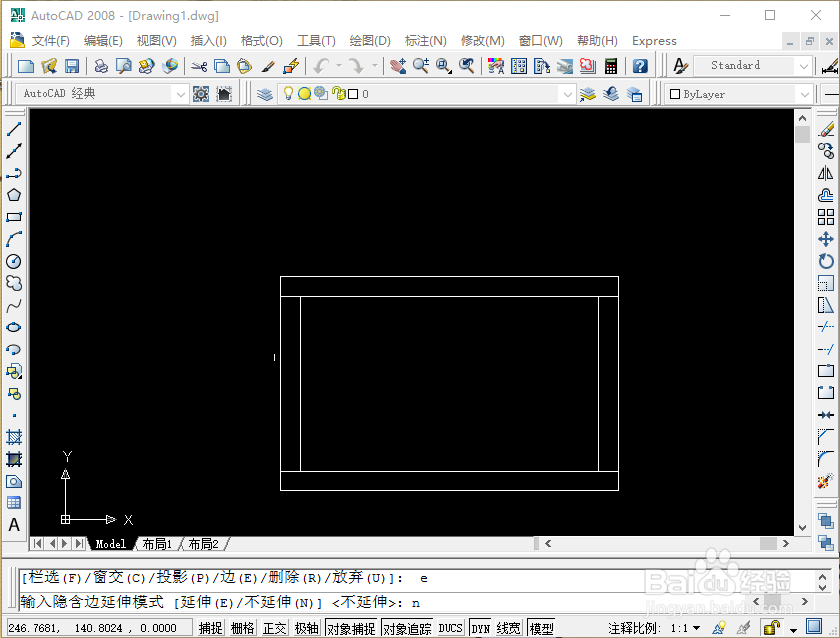
Task: Open the Layer Properties Manager icon
Action: tap(265, 94)
